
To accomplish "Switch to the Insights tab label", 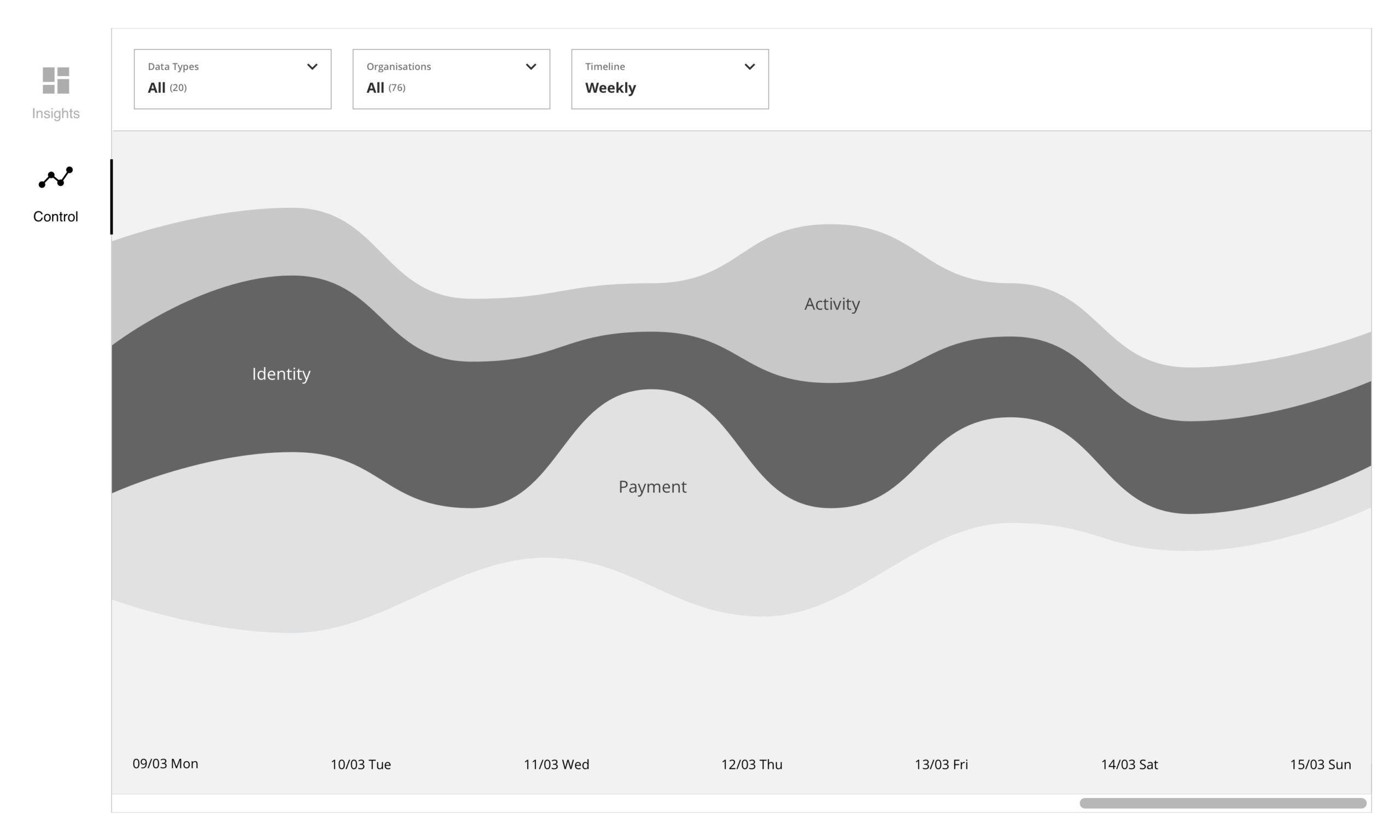I will click(55, 113).
